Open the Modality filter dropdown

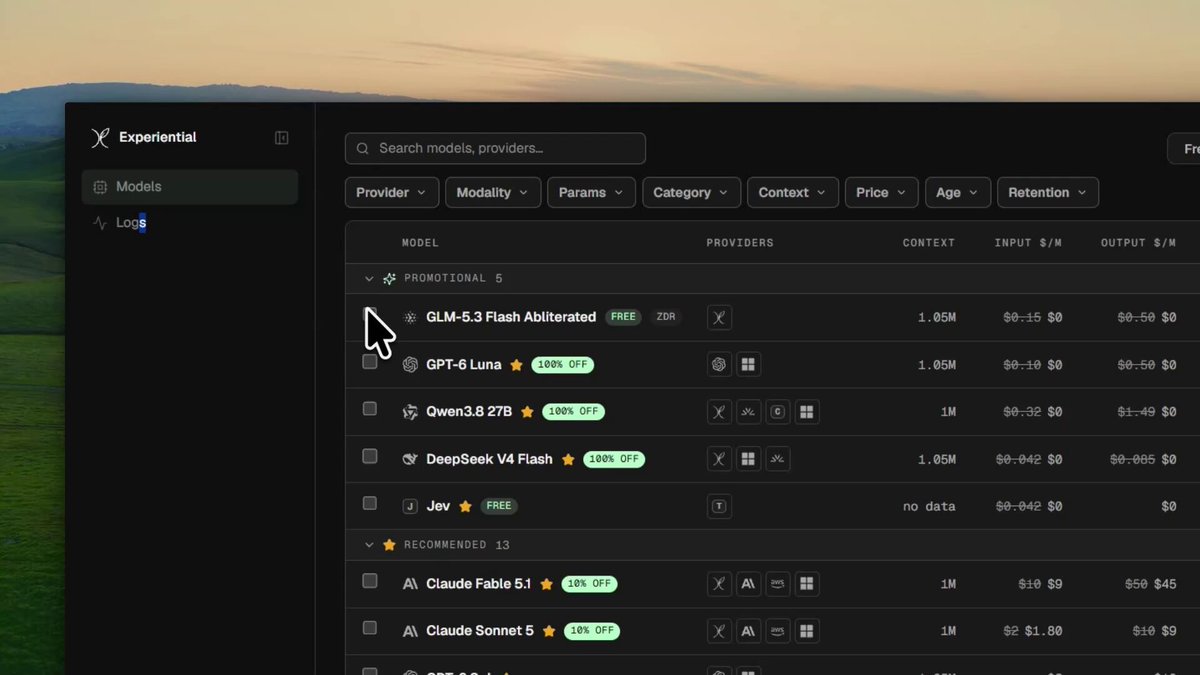click(493, 193)
